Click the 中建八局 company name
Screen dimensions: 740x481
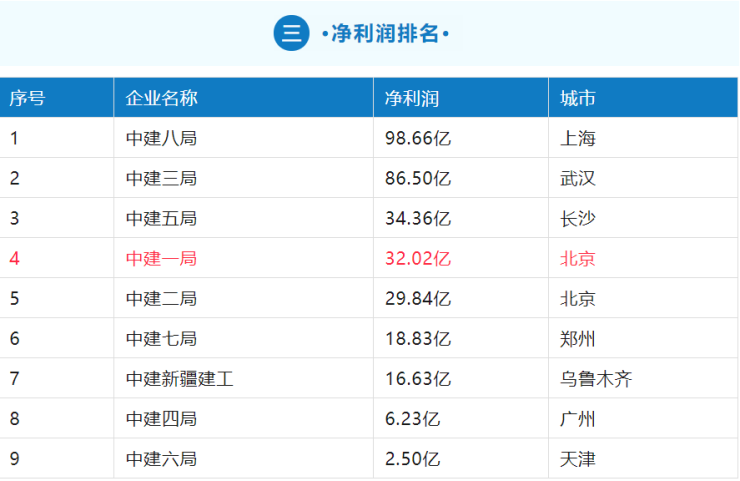pos(161,138)
